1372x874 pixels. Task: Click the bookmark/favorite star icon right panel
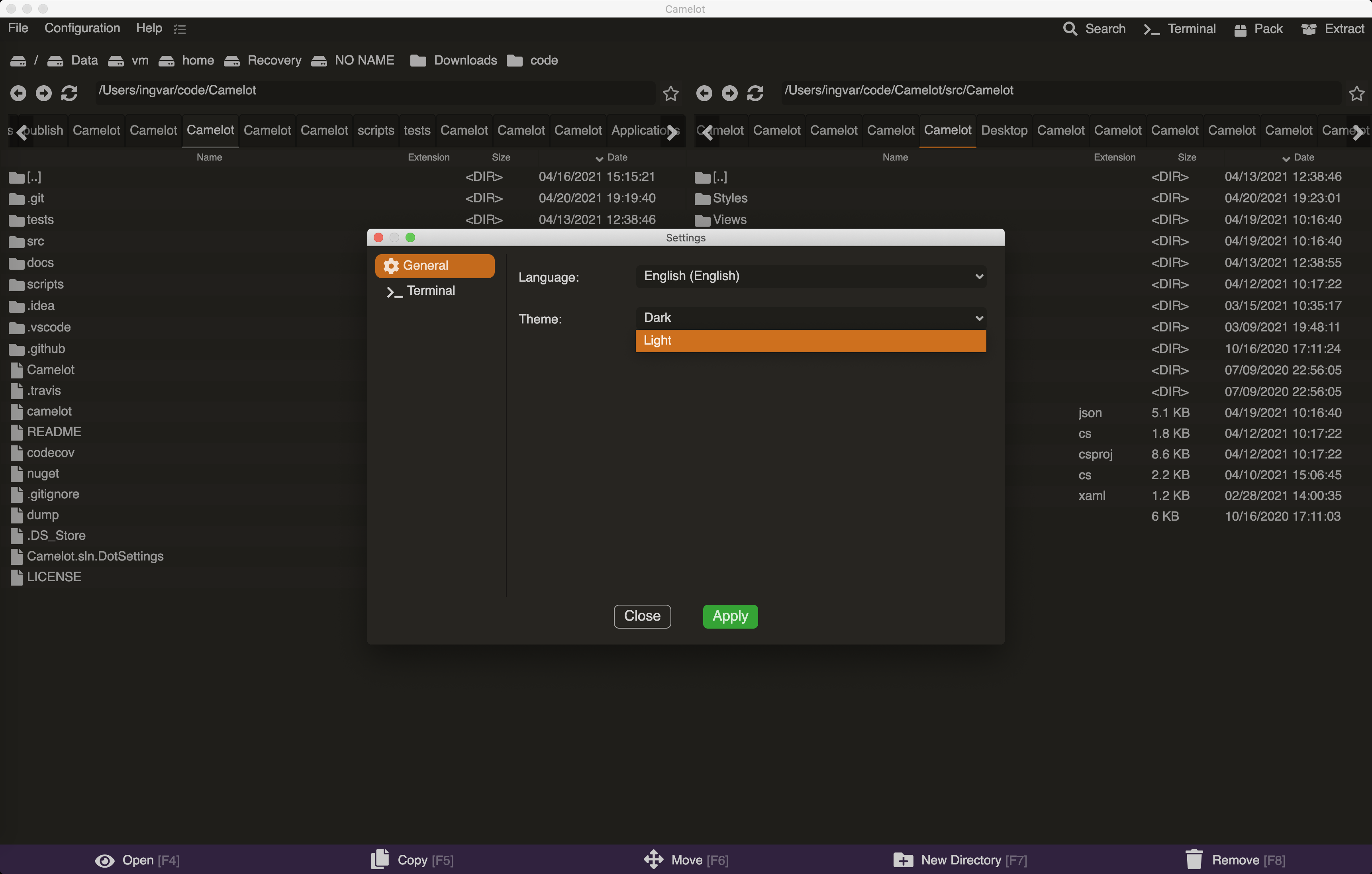[1356, 93]
